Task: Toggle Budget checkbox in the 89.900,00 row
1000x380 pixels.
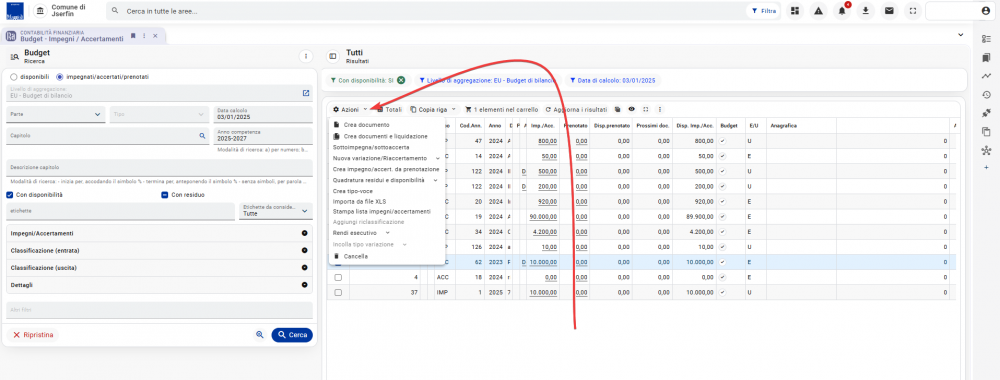Action: click(x=722, y=216)
